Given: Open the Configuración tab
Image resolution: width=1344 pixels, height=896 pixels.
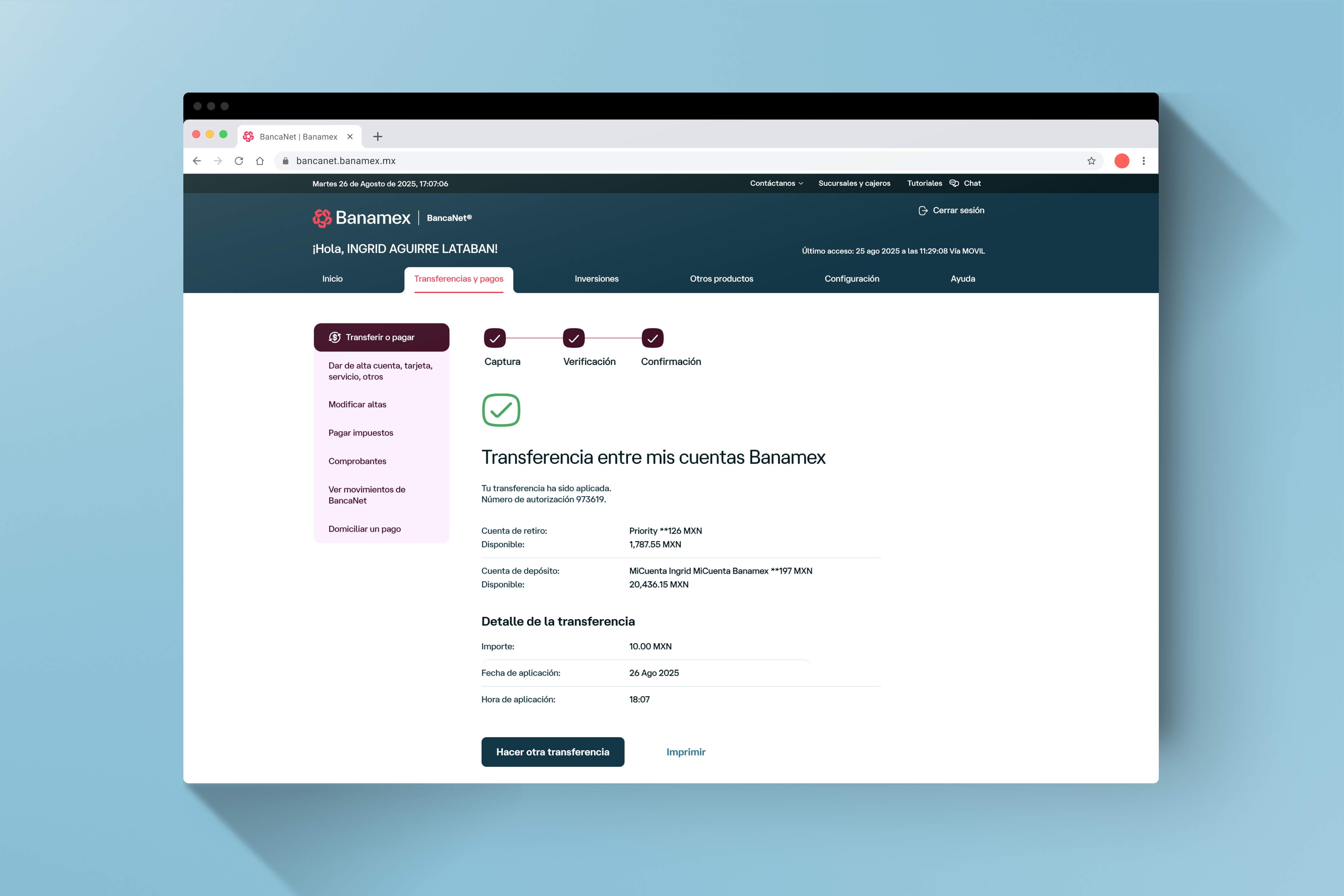Looking at the screenshot, I should (852, 279).
